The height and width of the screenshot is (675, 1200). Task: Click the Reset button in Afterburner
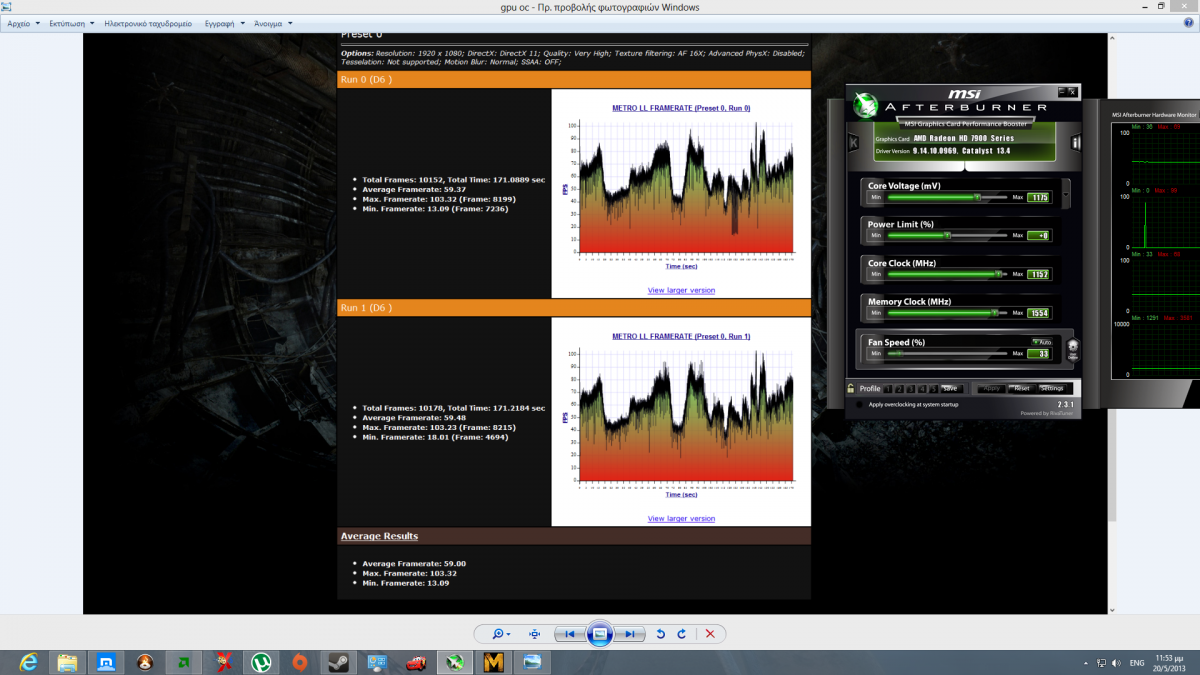(x=1021, y=388)
